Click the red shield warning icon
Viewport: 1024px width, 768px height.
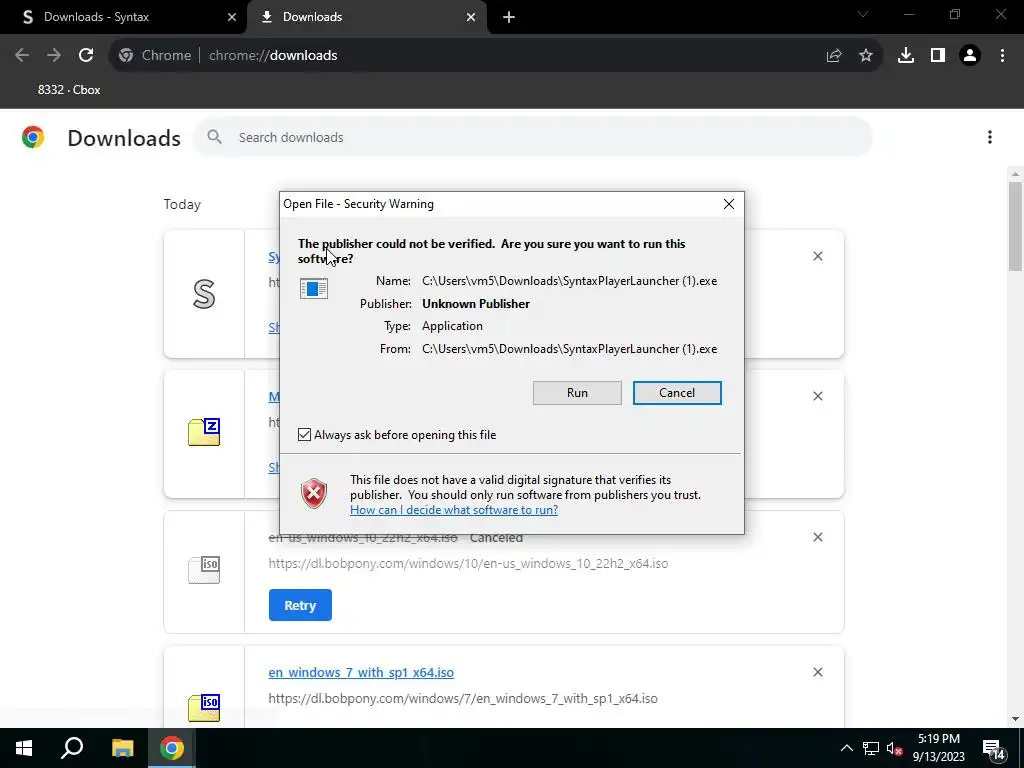pyautogui.click(x=313, y=494)
